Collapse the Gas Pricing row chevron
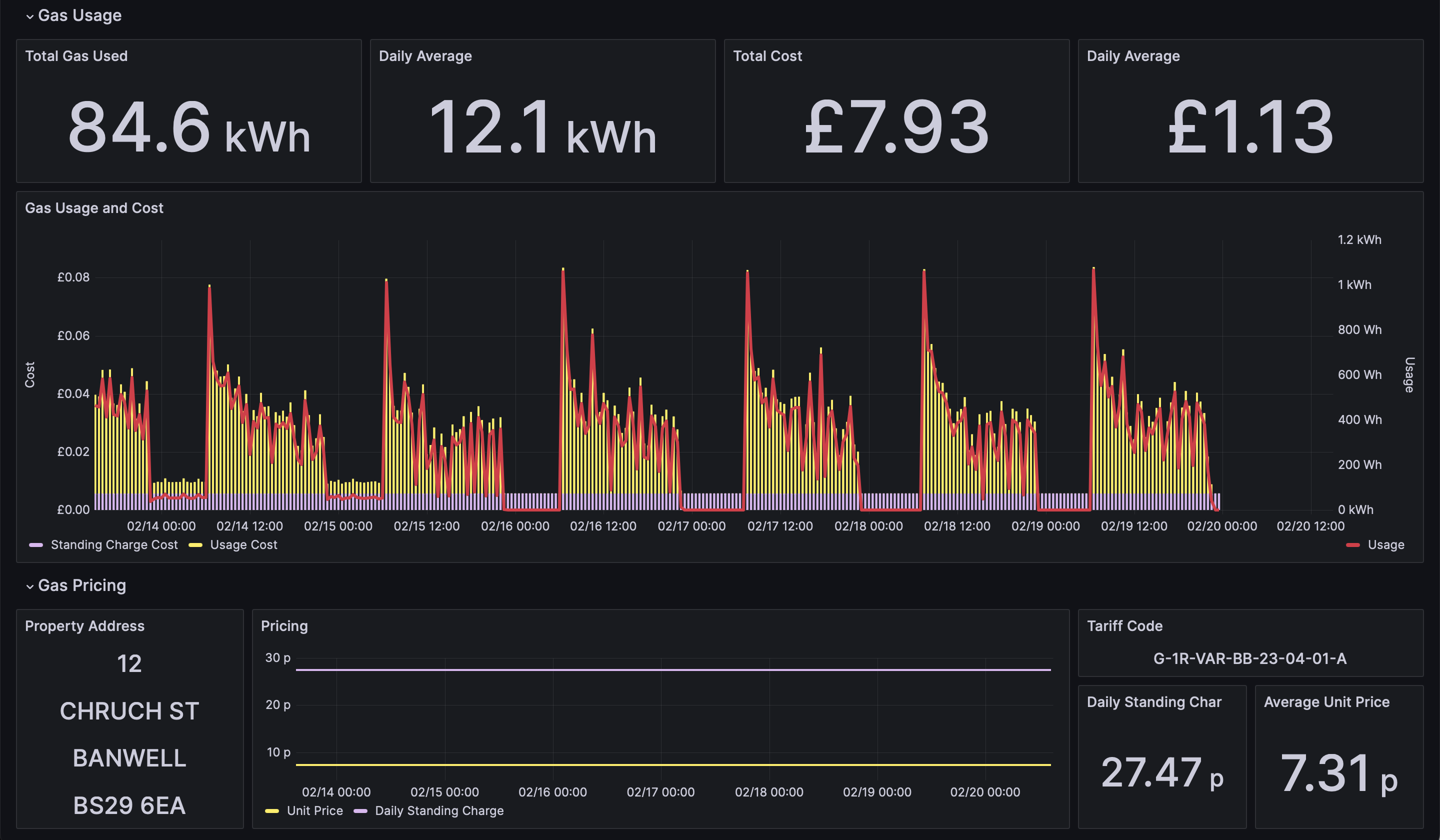The height and width of the screenshot is (840, 1440). click(x=29, y=586)
